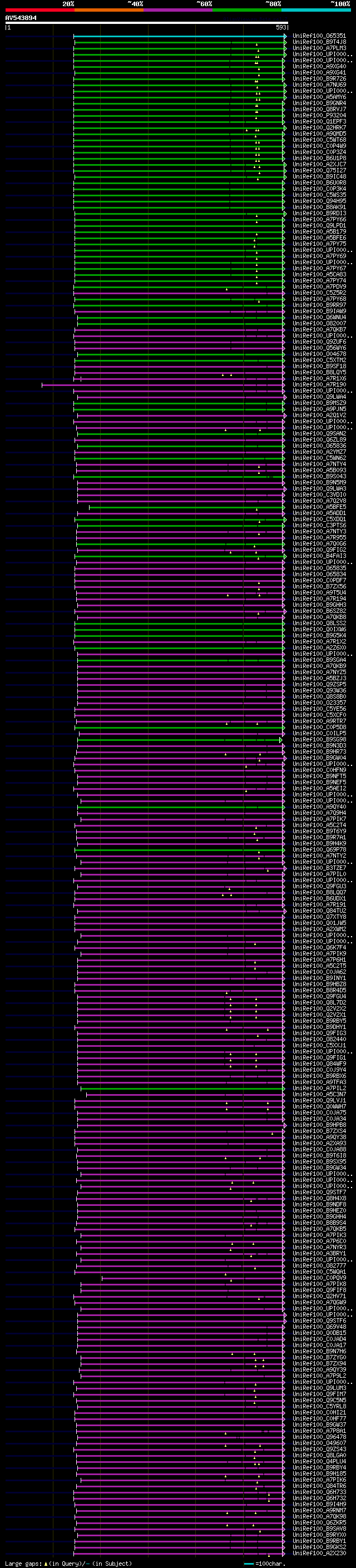
Task: Select the AV543894 query name
Action: (21, 18)
